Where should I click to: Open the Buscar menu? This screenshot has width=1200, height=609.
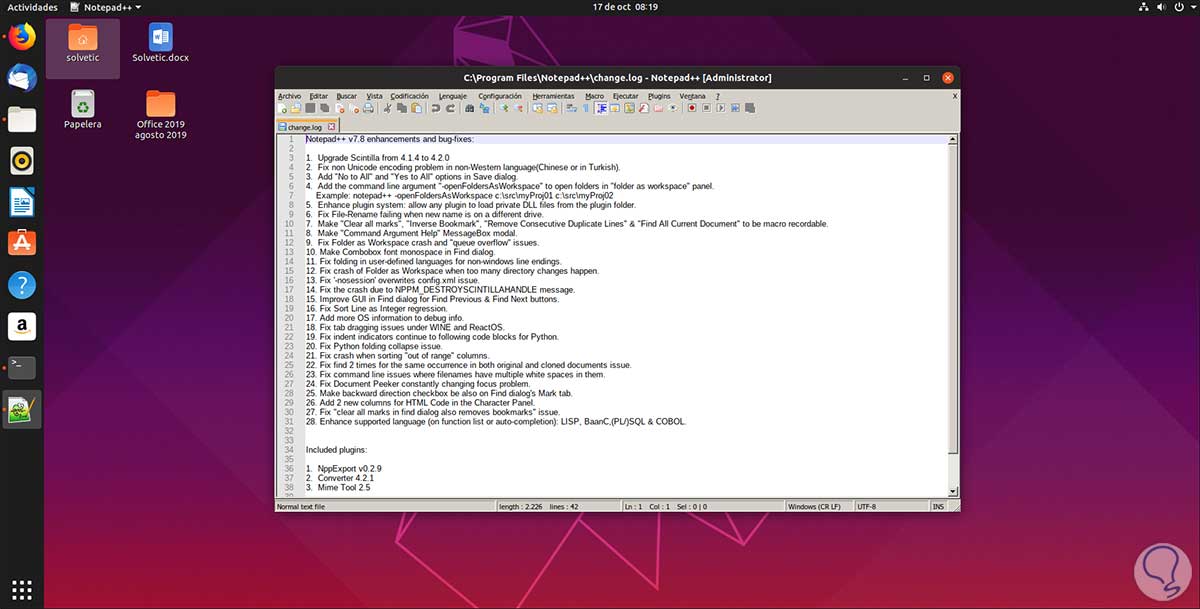(346, 96)
